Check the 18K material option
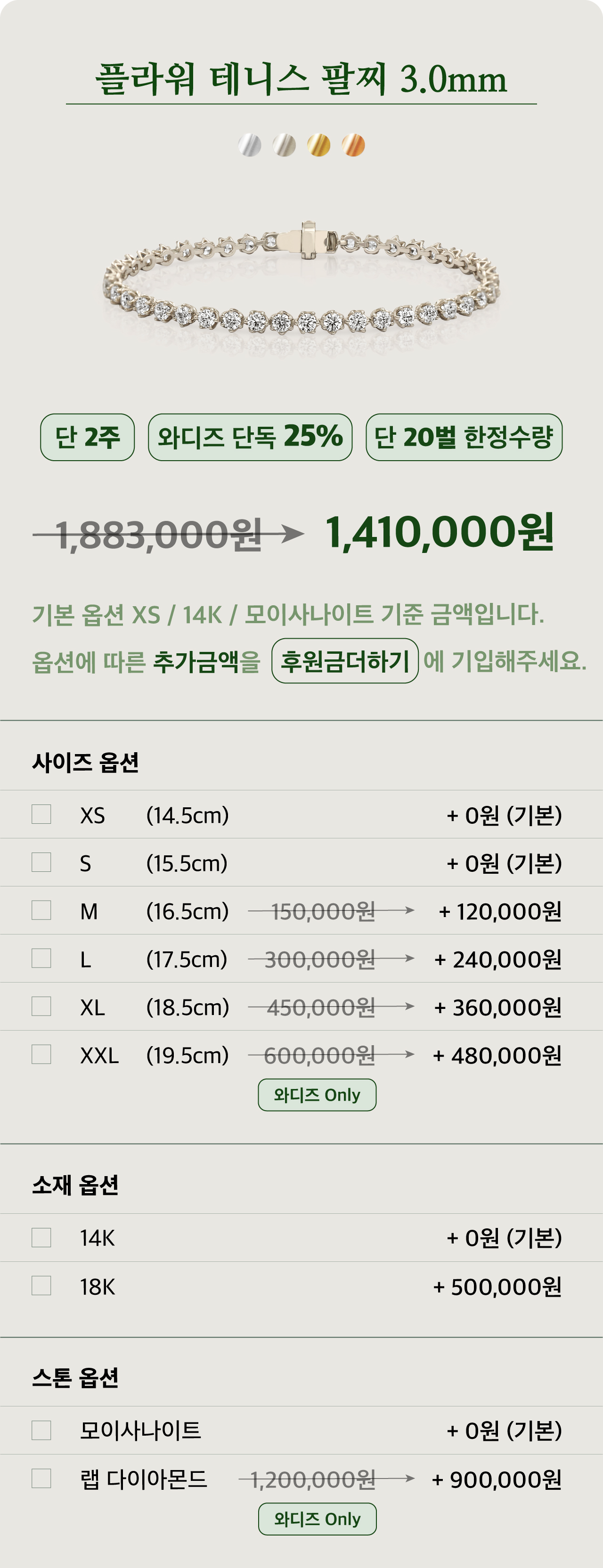Viewport: 603px width, 1568px height. tap(41, 1285)
